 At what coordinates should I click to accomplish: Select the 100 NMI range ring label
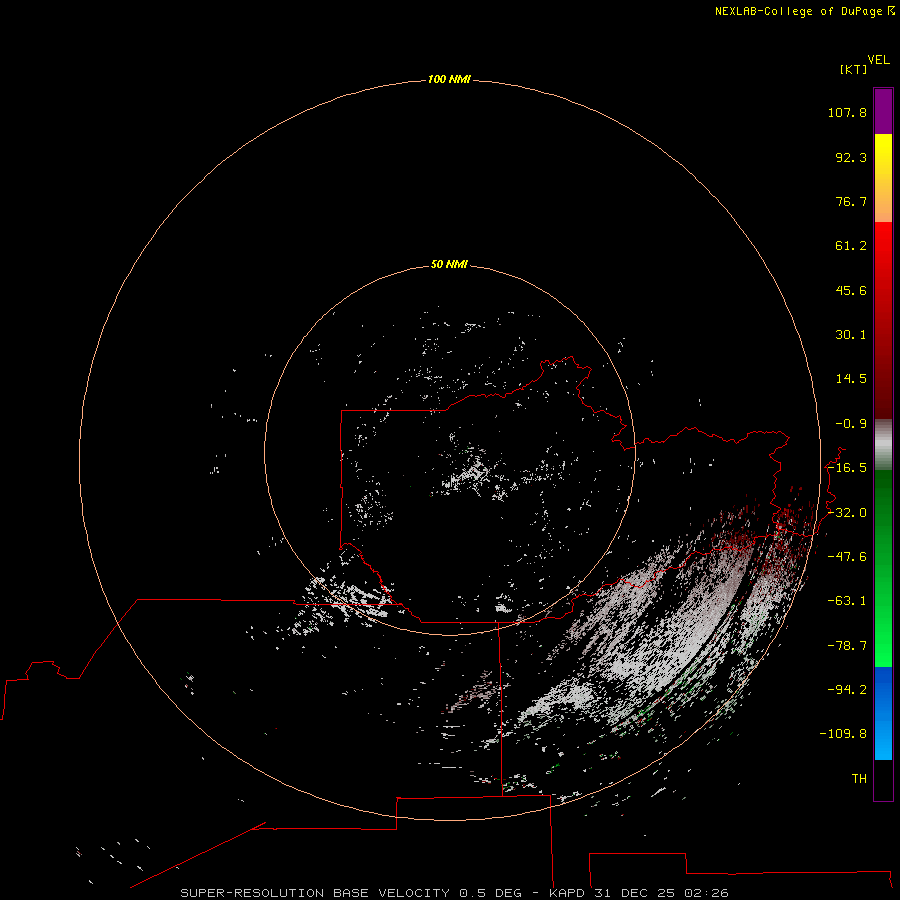point(449,79)
